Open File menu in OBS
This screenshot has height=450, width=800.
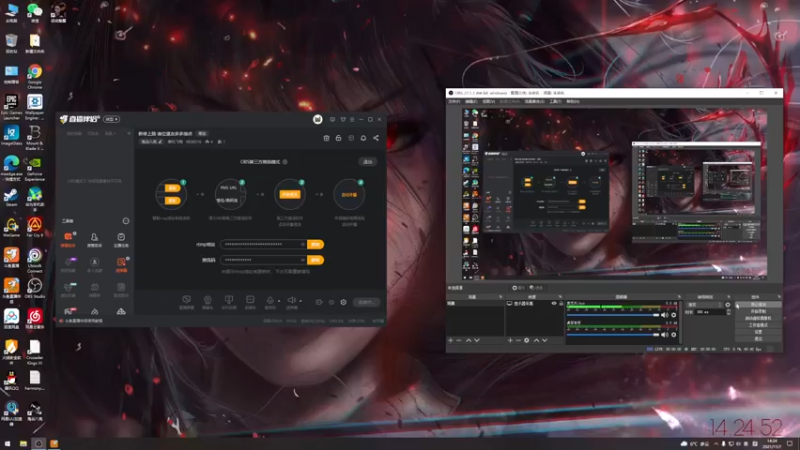(x=454, y=102)
